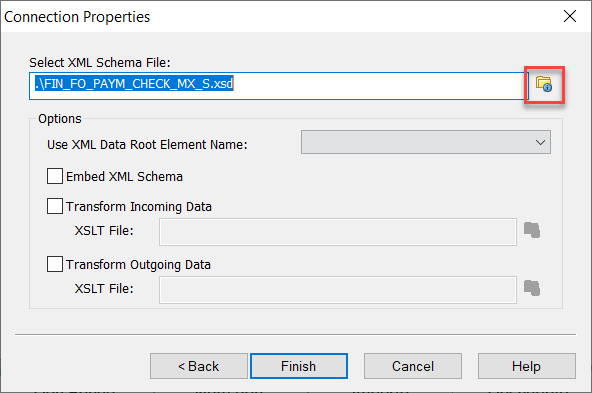The image size is (592, 393).
Task: Expand root element combo box arrow
Action: click(540, 142)
